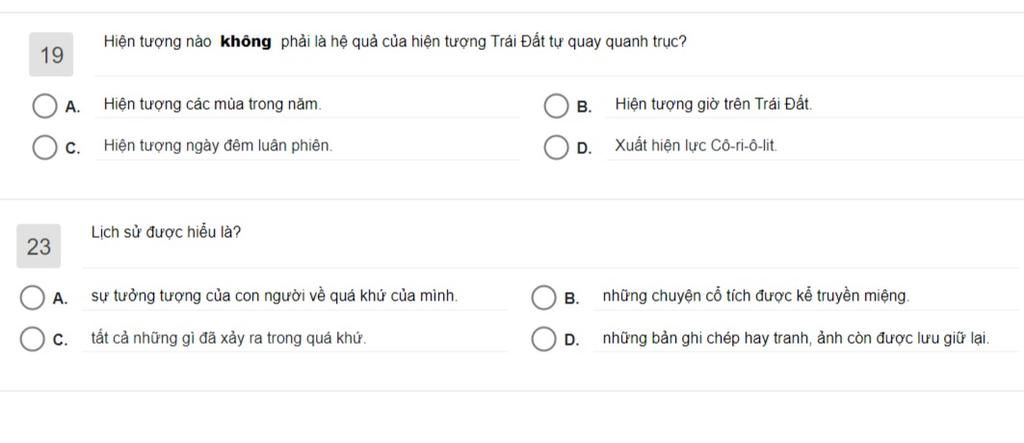Click answer text "tất cả những gì đã xảy ra"

228,338
